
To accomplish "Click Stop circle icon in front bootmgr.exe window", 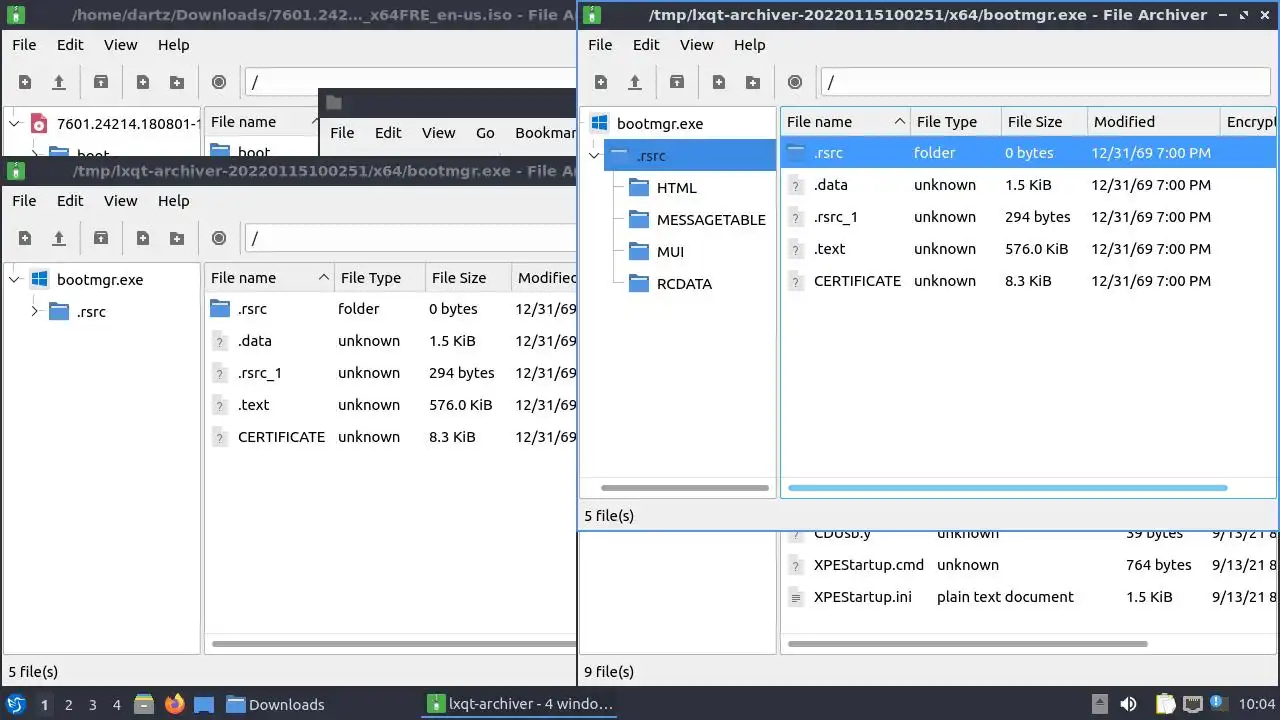I will (x=795, y=82).
